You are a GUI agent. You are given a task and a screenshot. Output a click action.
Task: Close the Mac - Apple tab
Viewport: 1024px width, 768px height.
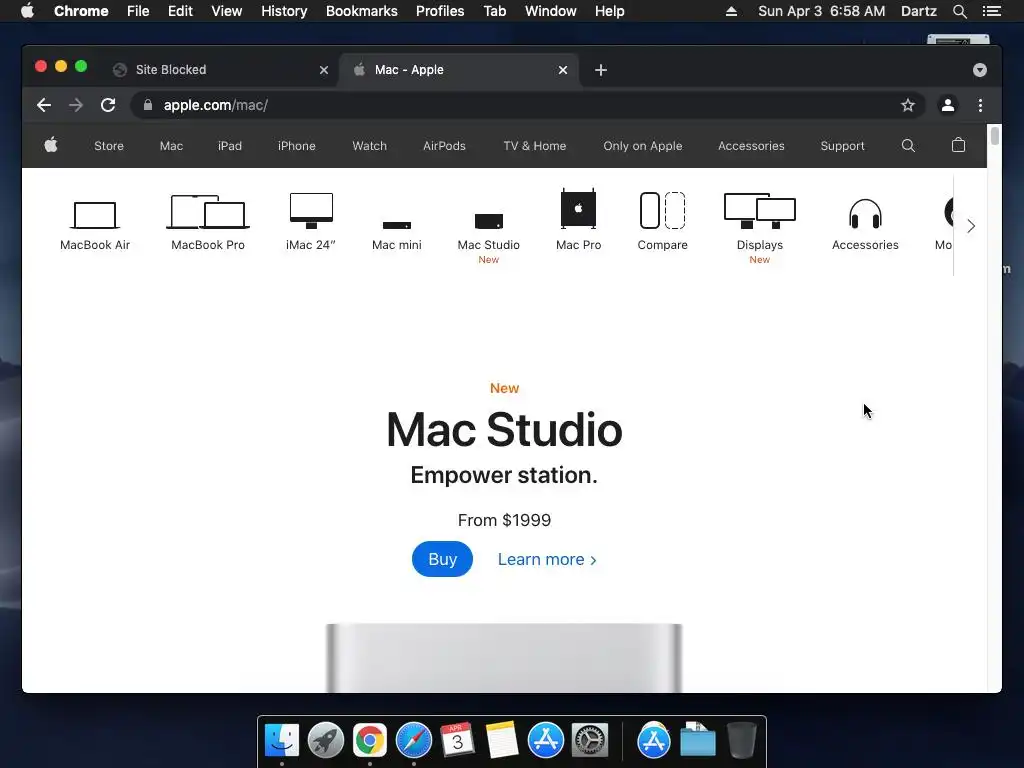pos(563,70)
